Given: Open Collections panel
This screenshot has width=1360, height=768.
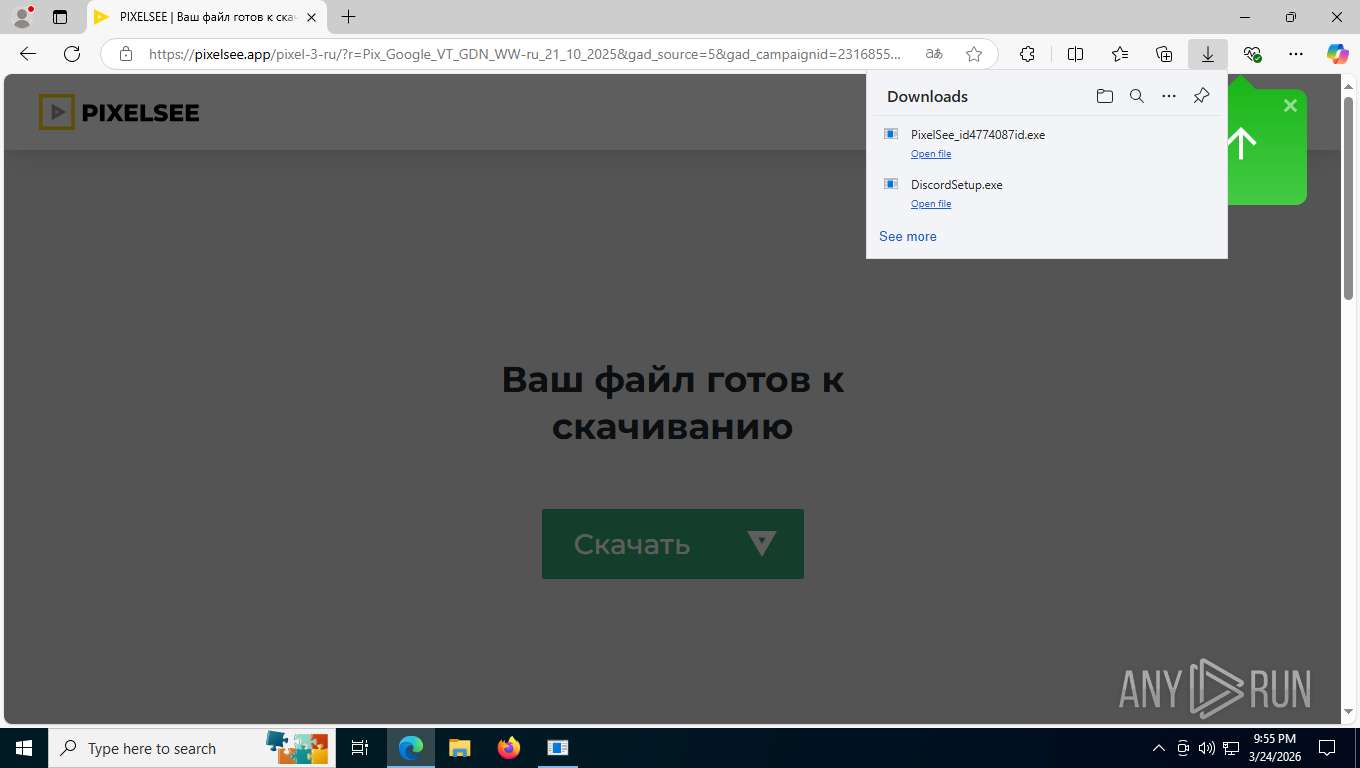Looking at the screenshot, I should coord(1164,54).
